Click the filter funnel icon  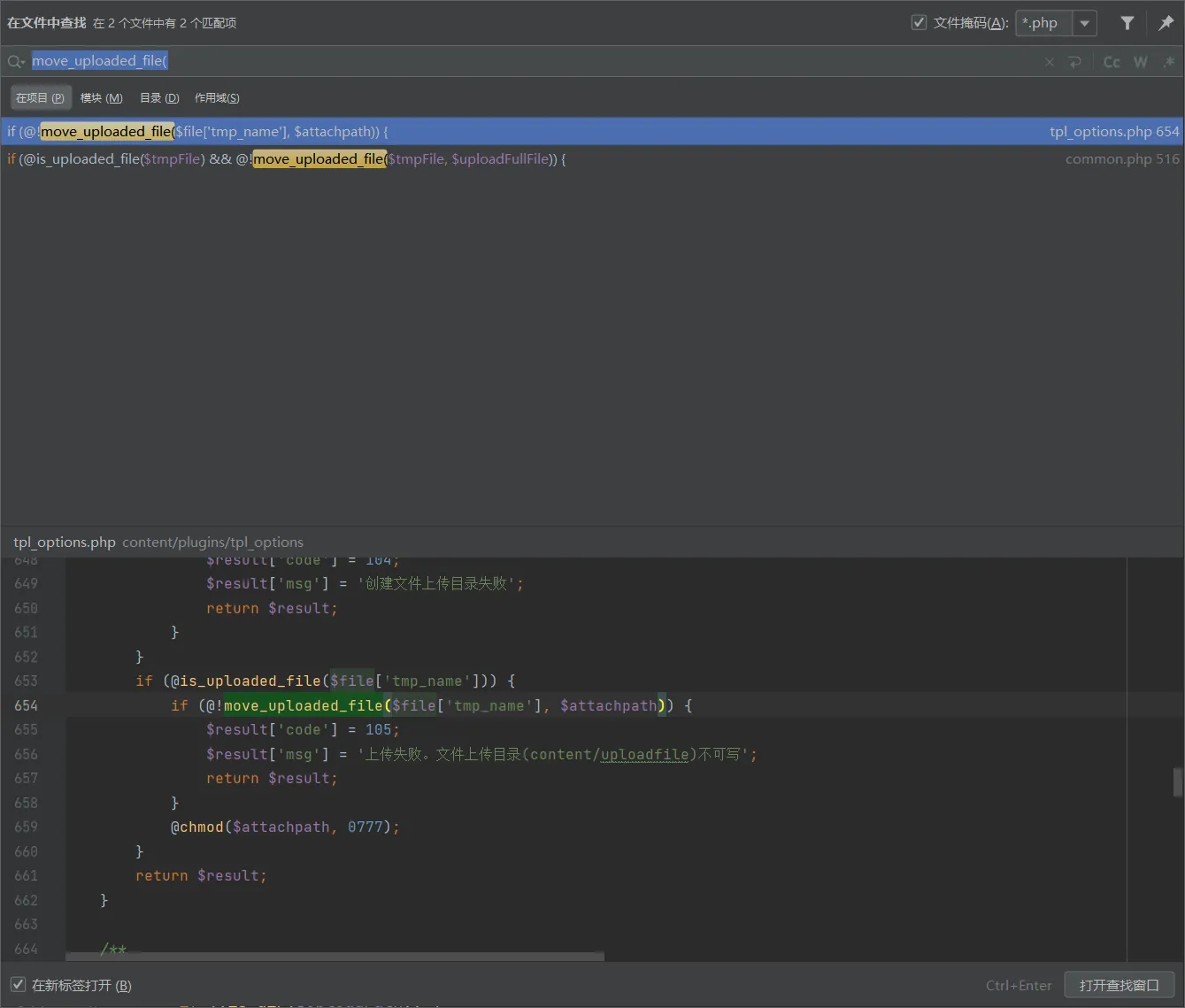1127,23
